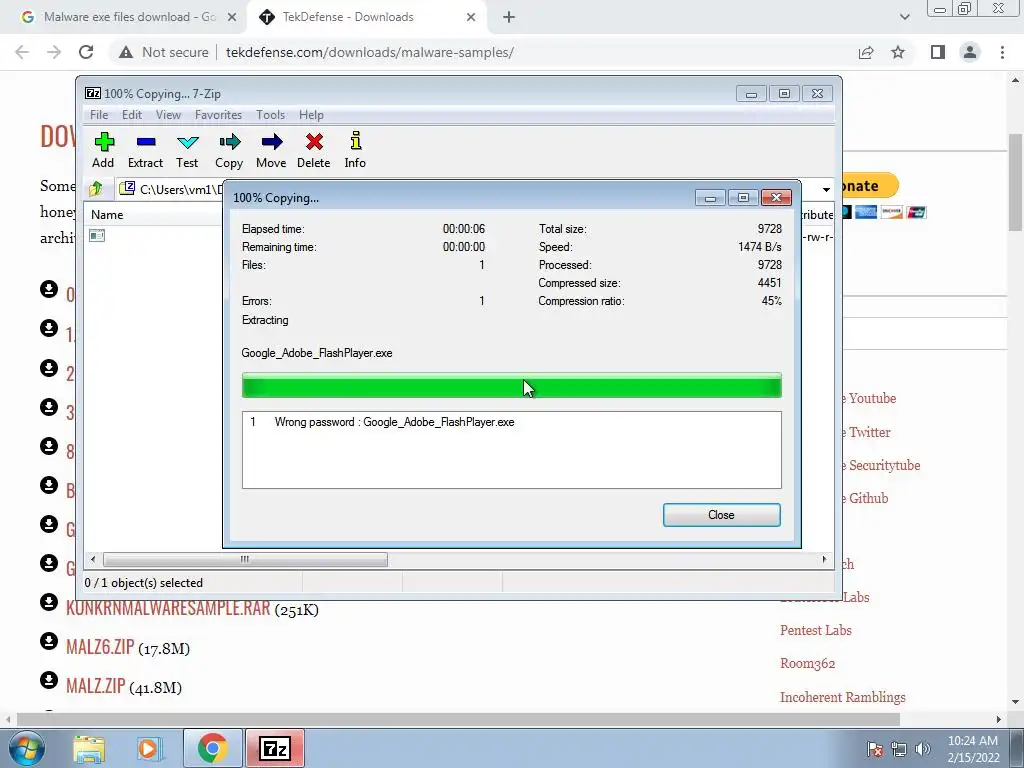1024x768 pixels.
Task: Go back in Chrome
Action: click(x=22, y=52)
